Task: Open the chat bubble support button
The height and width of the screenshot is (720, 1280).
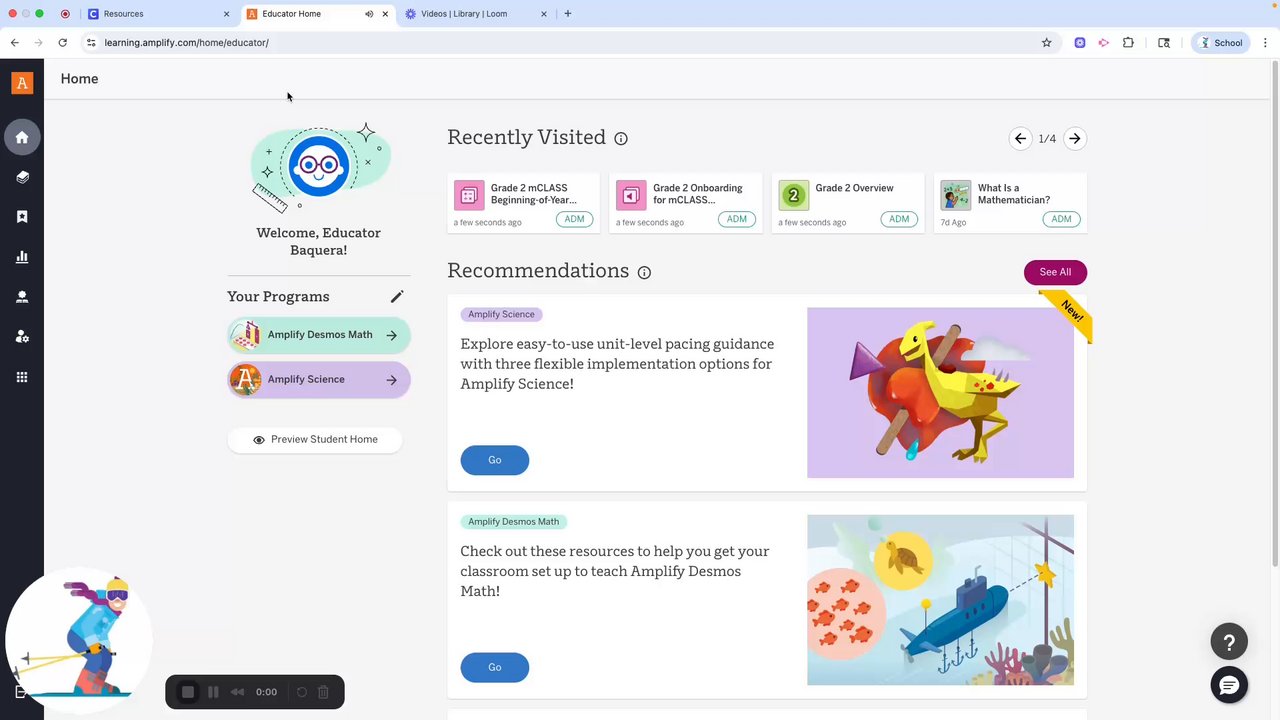Action: tap(1229, 685)
